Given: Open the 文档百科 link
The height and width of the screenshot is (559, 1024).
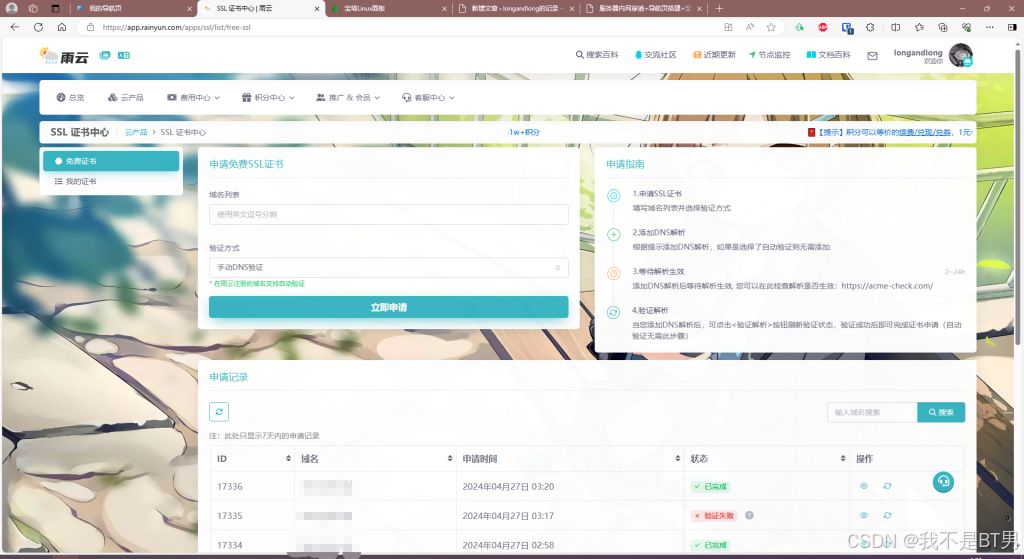Looking at the screenshot, I should pyautogui.click(x=828, y=55).
